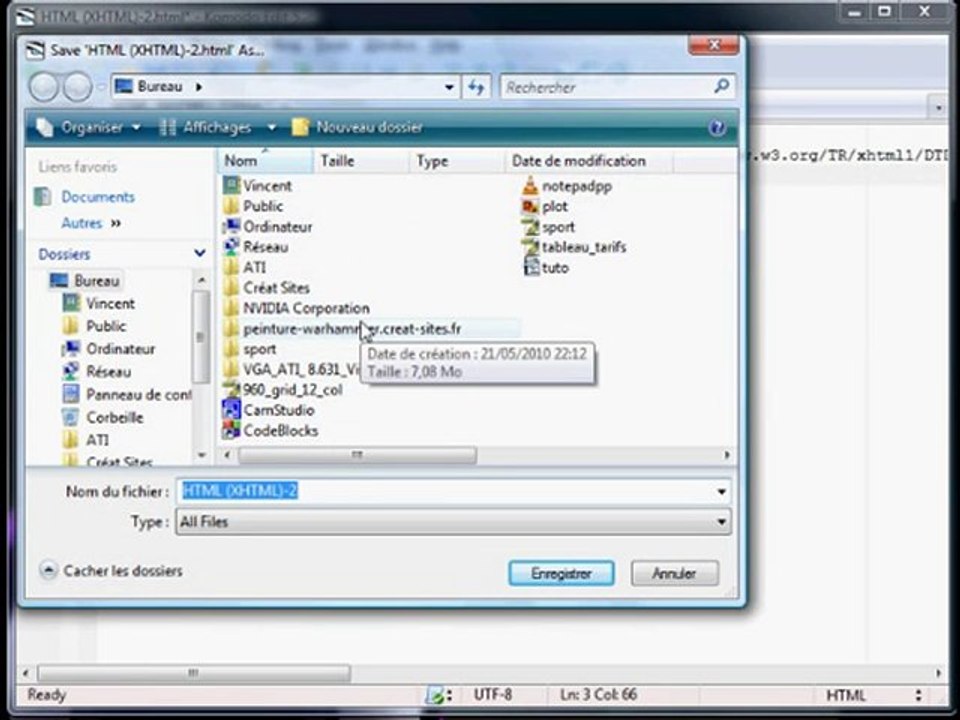This screenshot has height=720, width=960.
Task: Expand Autres favorite links chevron
Action: (116, 223)
